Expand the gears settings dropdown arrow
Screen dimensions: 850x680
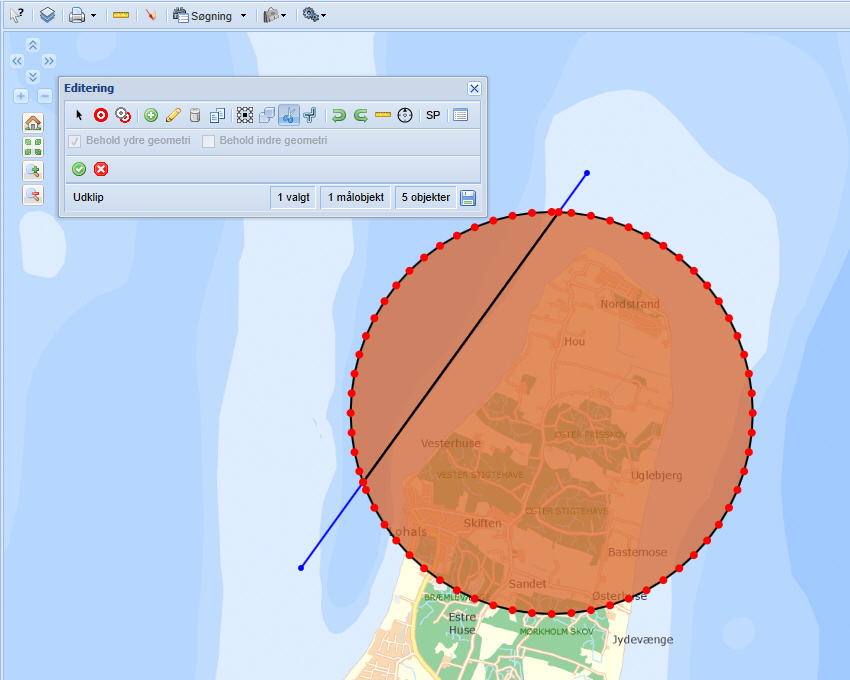(324, 16)
